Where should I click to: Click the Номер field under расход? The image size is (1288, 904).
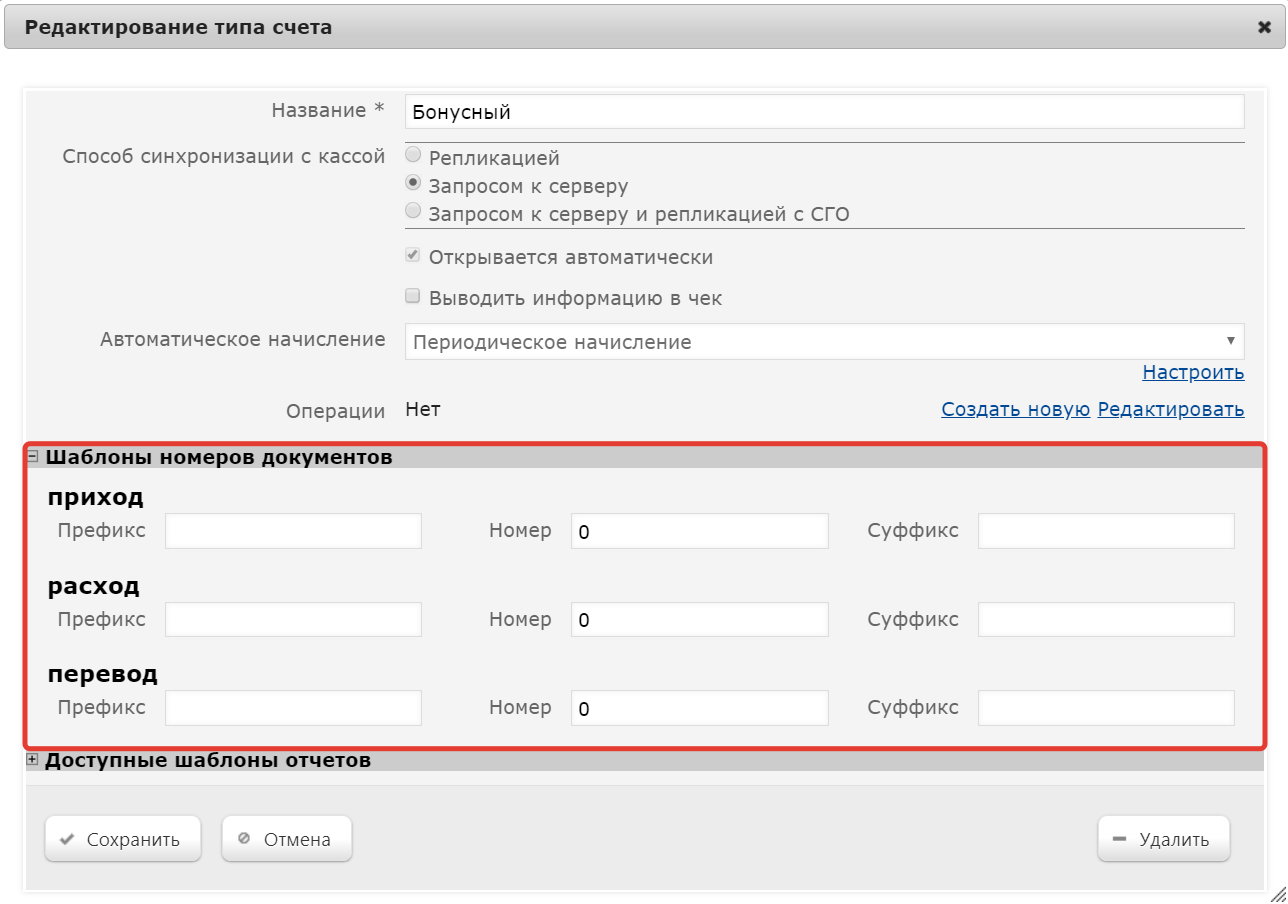click(x=700, y=620)
